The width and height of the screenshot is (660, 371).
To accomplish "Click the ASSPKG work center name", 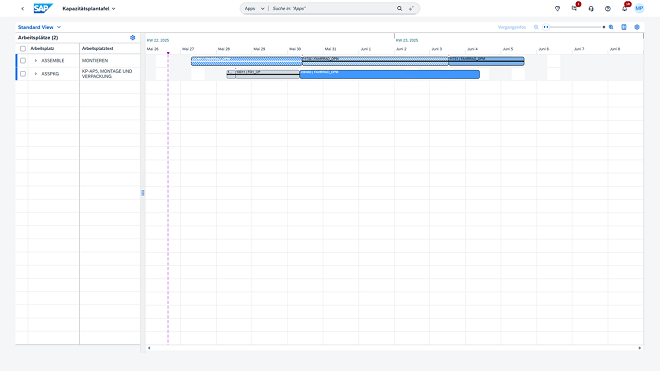I will pos(50,74).
